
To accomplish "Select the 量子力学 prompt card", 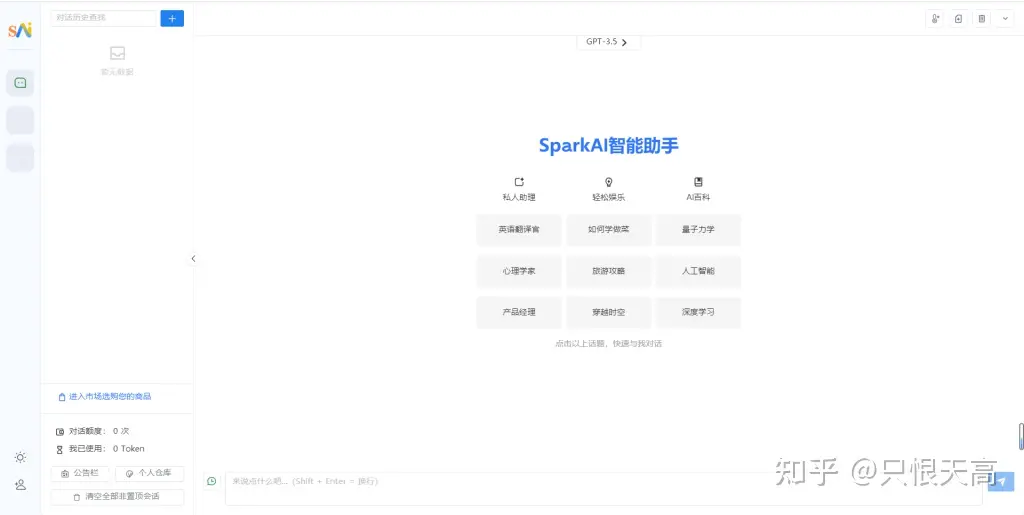I will 698,230.
